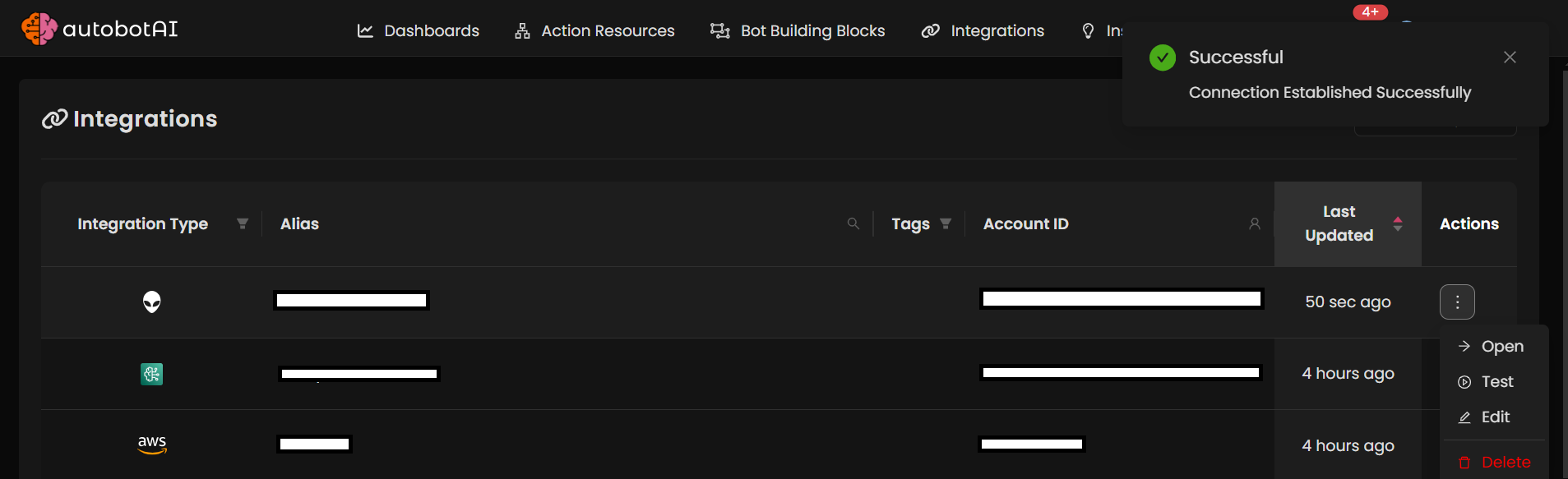Open the Dashboards menu
This screenshot has width=1568, height=479.
(x=418, y=30)
